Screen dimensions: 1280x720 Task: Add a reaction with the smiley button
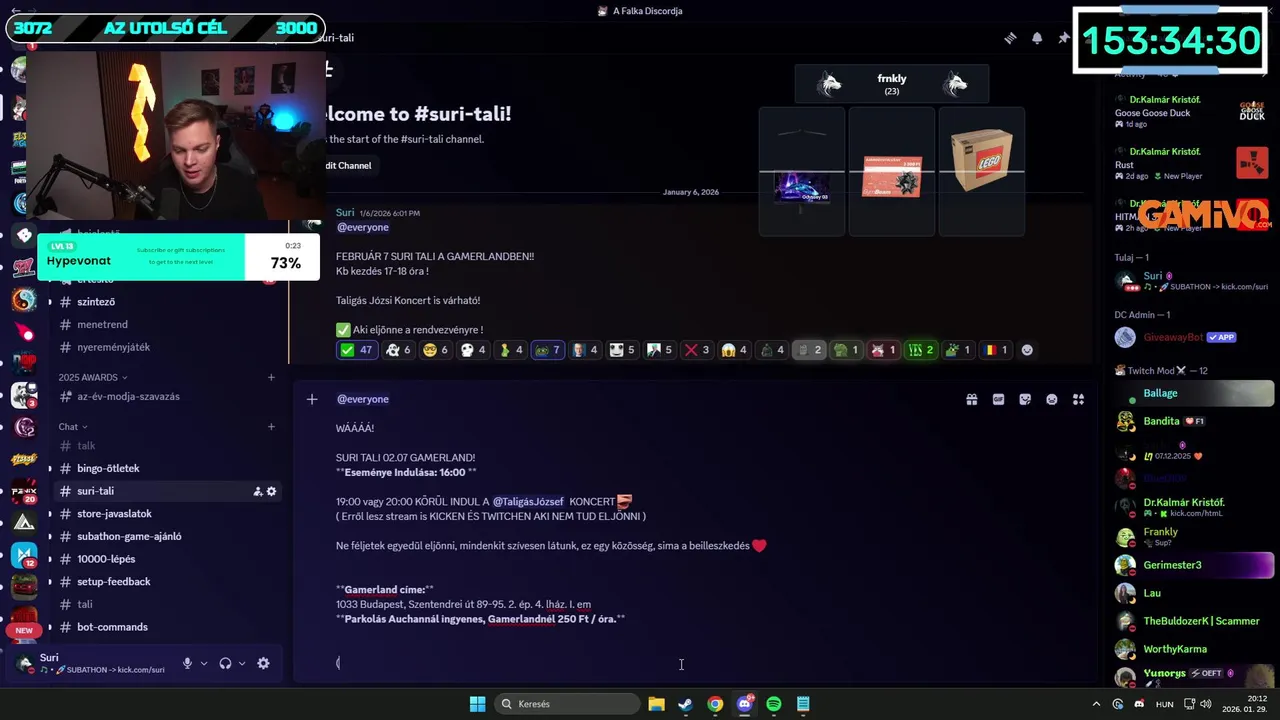coord(1027,350)
